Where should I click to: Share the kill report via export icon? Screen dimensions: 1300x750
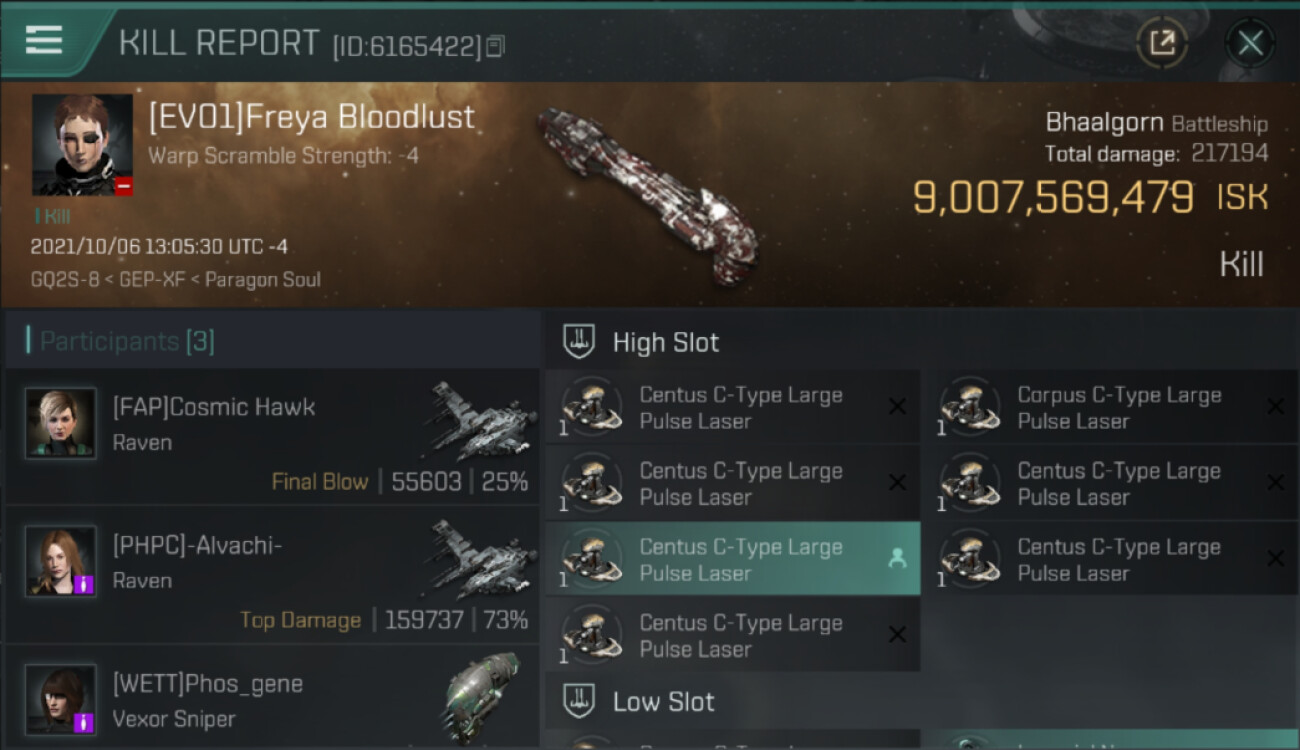coord(1162,43)
